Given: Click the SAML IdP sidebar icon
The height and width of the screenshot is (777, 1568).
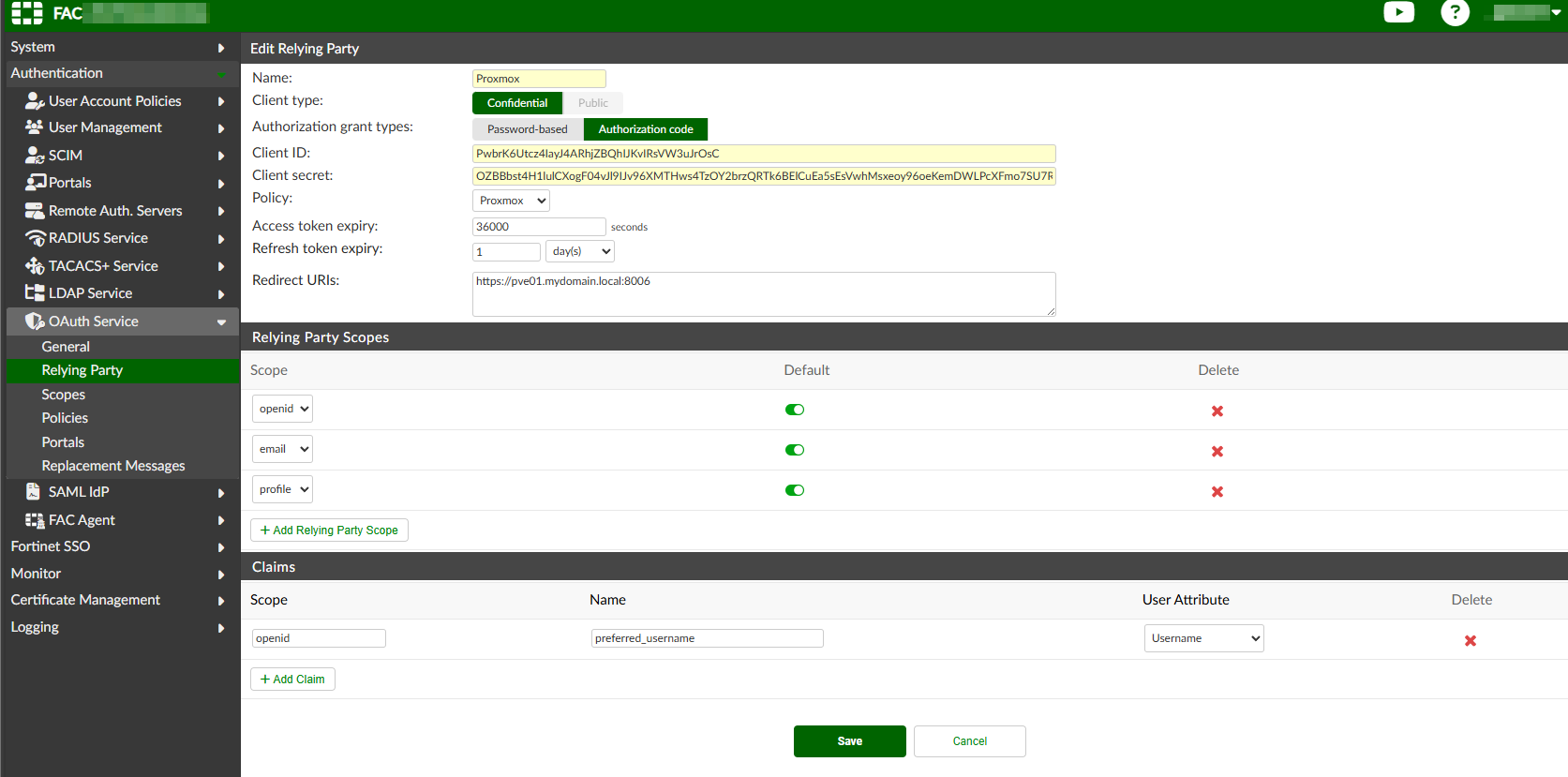Looking at the screenshot, I should click(34, 492).
